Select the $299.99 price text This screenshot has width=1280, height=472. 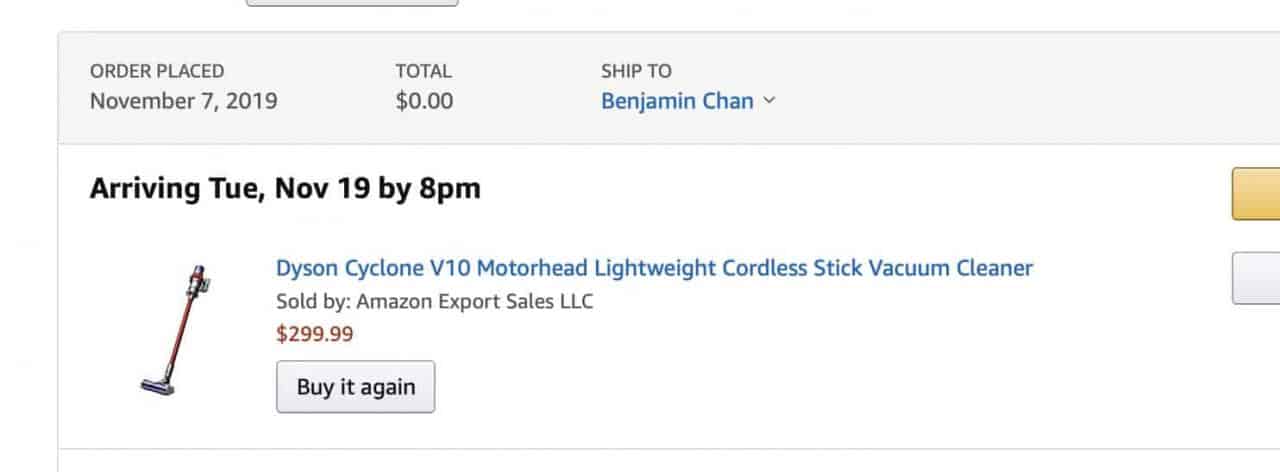(314, 334)
